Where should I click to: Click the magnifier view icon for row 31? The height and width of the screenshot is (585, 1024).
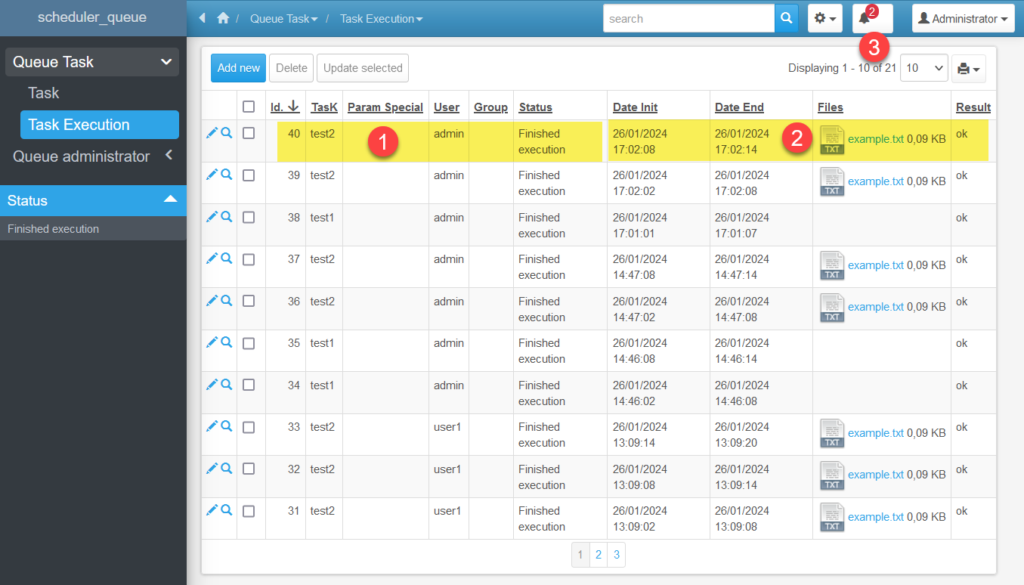click(x=227, y=510)
